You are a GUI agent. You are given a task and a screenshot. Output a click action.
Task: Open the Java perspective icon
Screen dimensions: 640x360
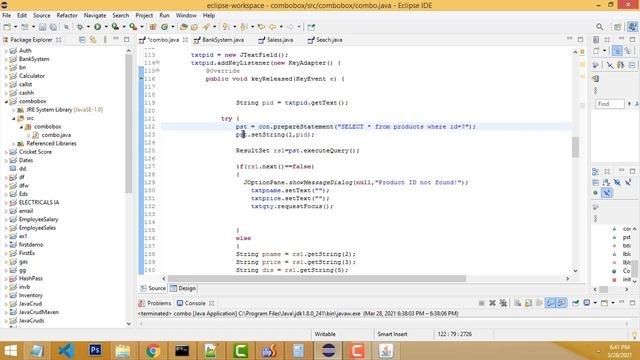coord(632,27)
